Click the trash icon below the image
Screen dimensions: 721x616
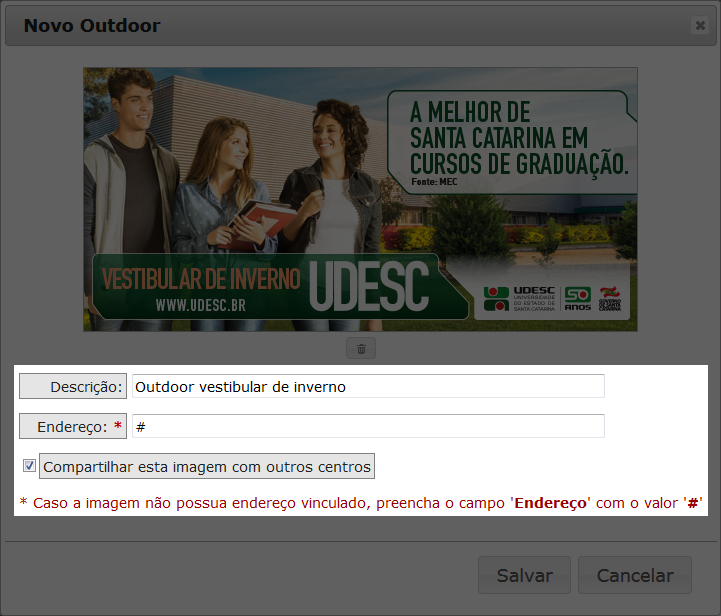pyautogui.click(x=361, y=348)
